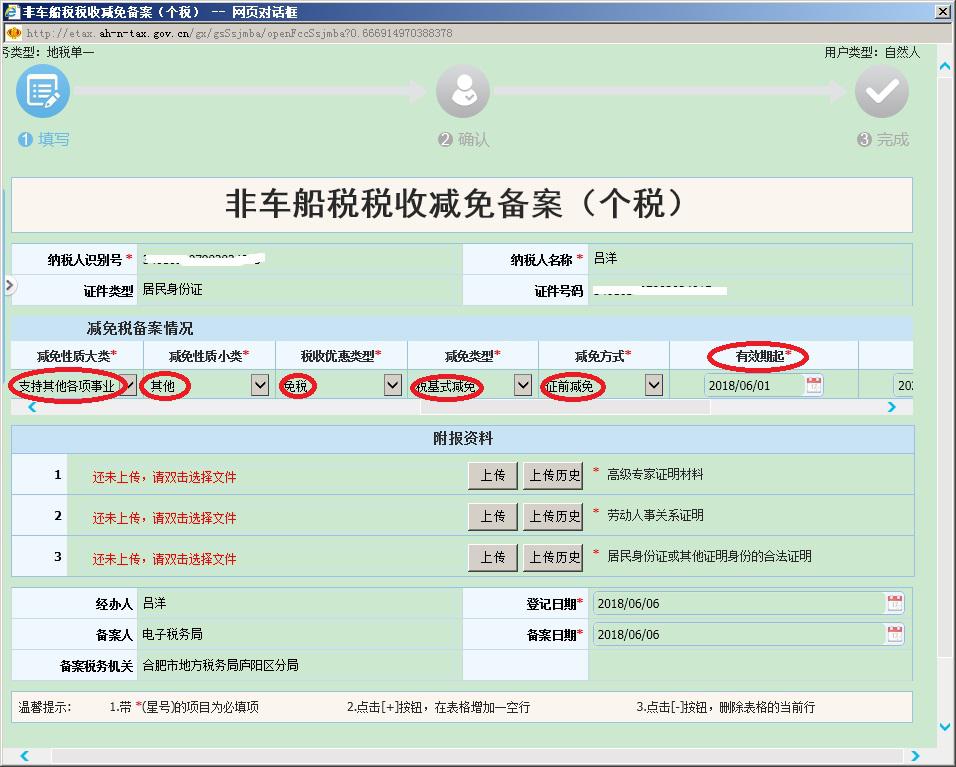Viewport: 956px width, 767px height.
Task: Click the step 2 确认 person icon
Action: tap(463, 91)
